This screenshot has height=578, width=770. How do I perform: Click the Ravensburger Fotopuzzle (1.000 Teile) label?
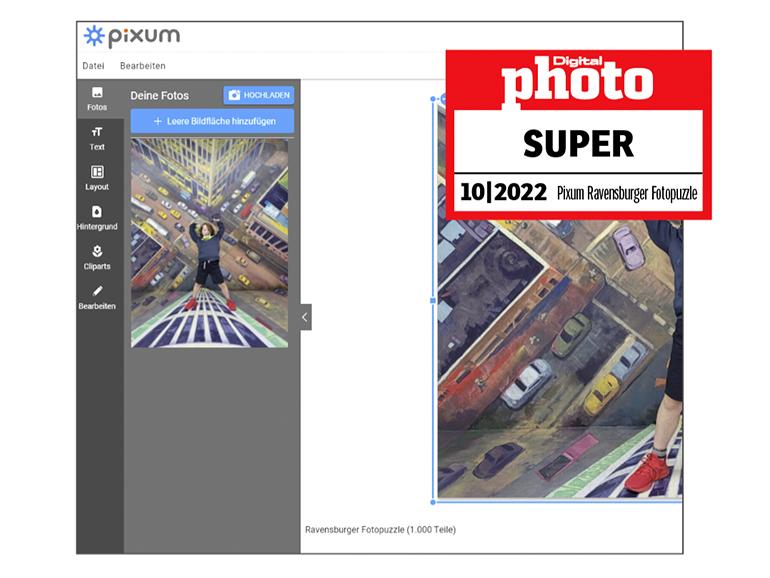(380, 530)
